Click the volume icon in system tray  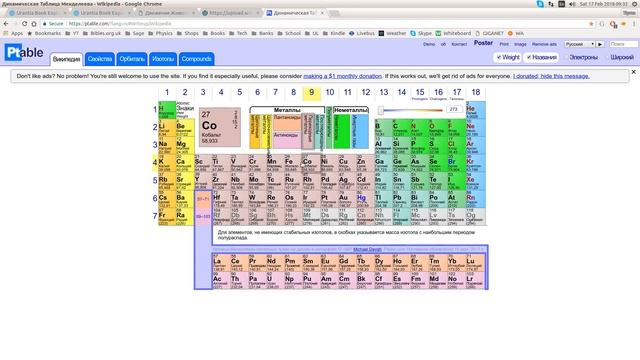click(x=572, y=4)
